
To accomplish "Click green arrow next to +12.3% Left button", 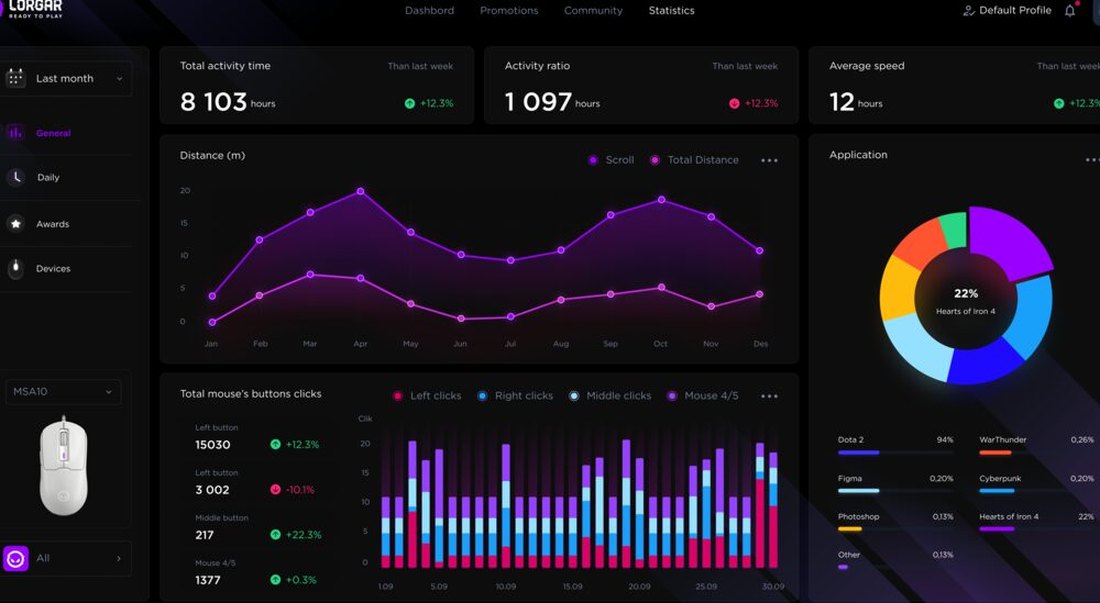I will click(275, 444).
